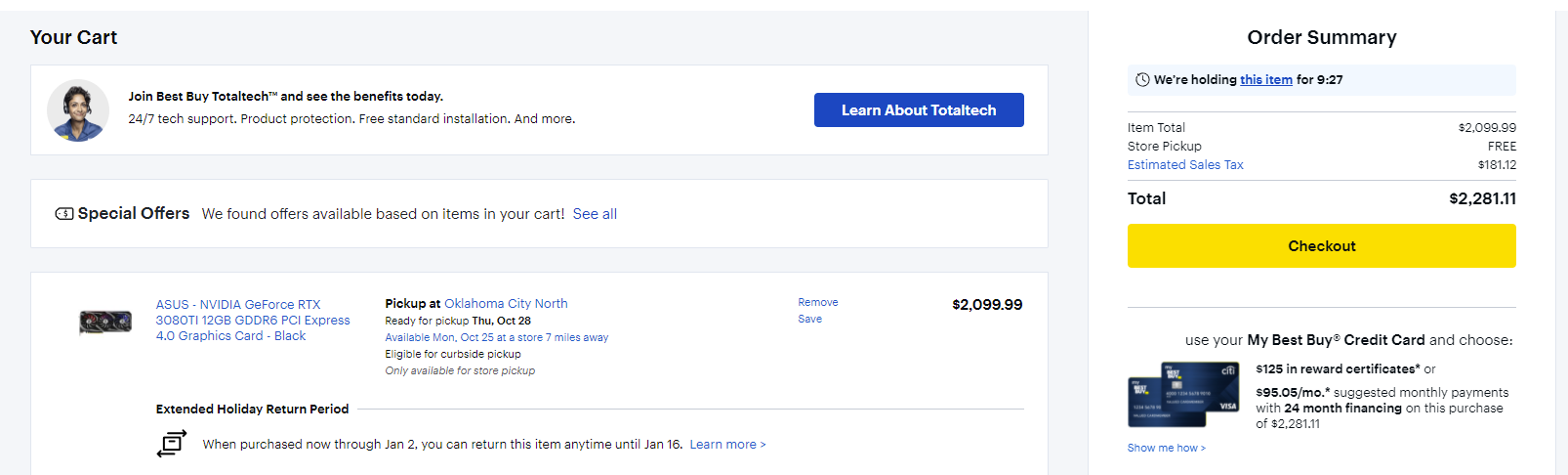
Task: Open See all special offers link
Action: 595,214
